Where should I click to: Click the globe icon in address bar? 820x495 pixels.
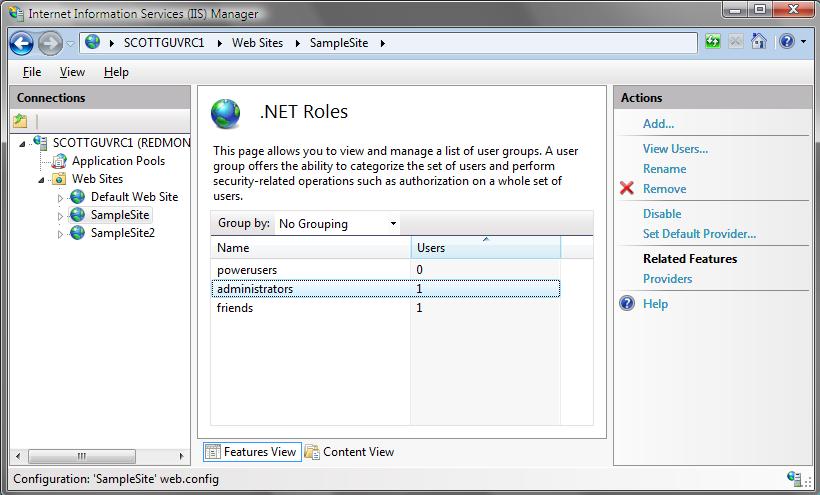93,41
